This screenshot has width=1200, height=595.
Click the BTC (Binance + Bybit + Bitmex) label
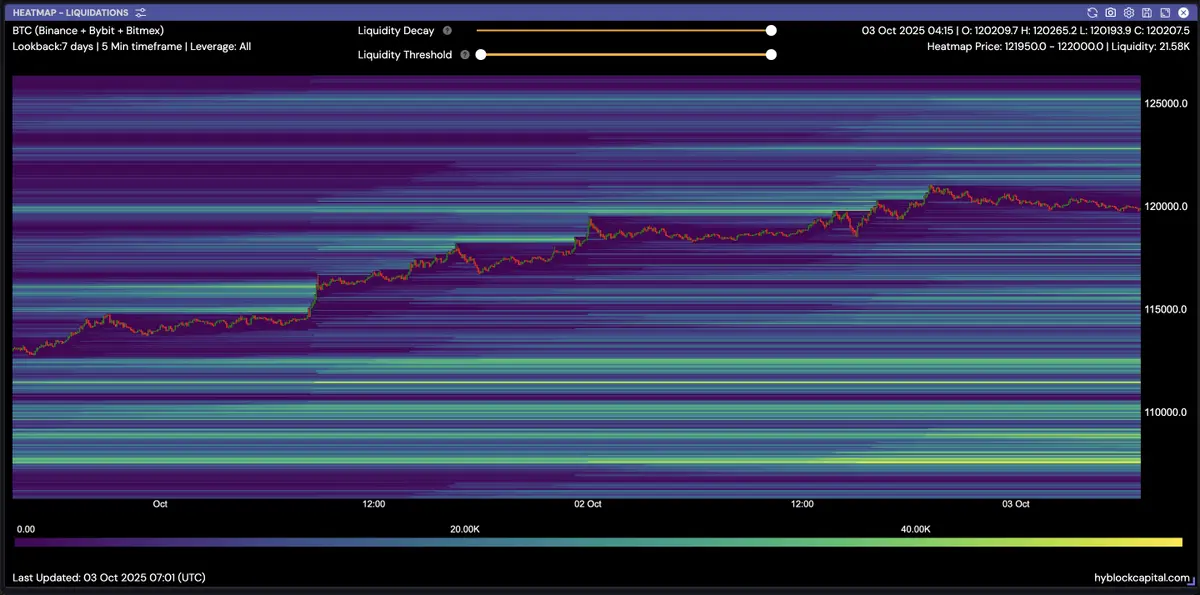click(88, 31)
